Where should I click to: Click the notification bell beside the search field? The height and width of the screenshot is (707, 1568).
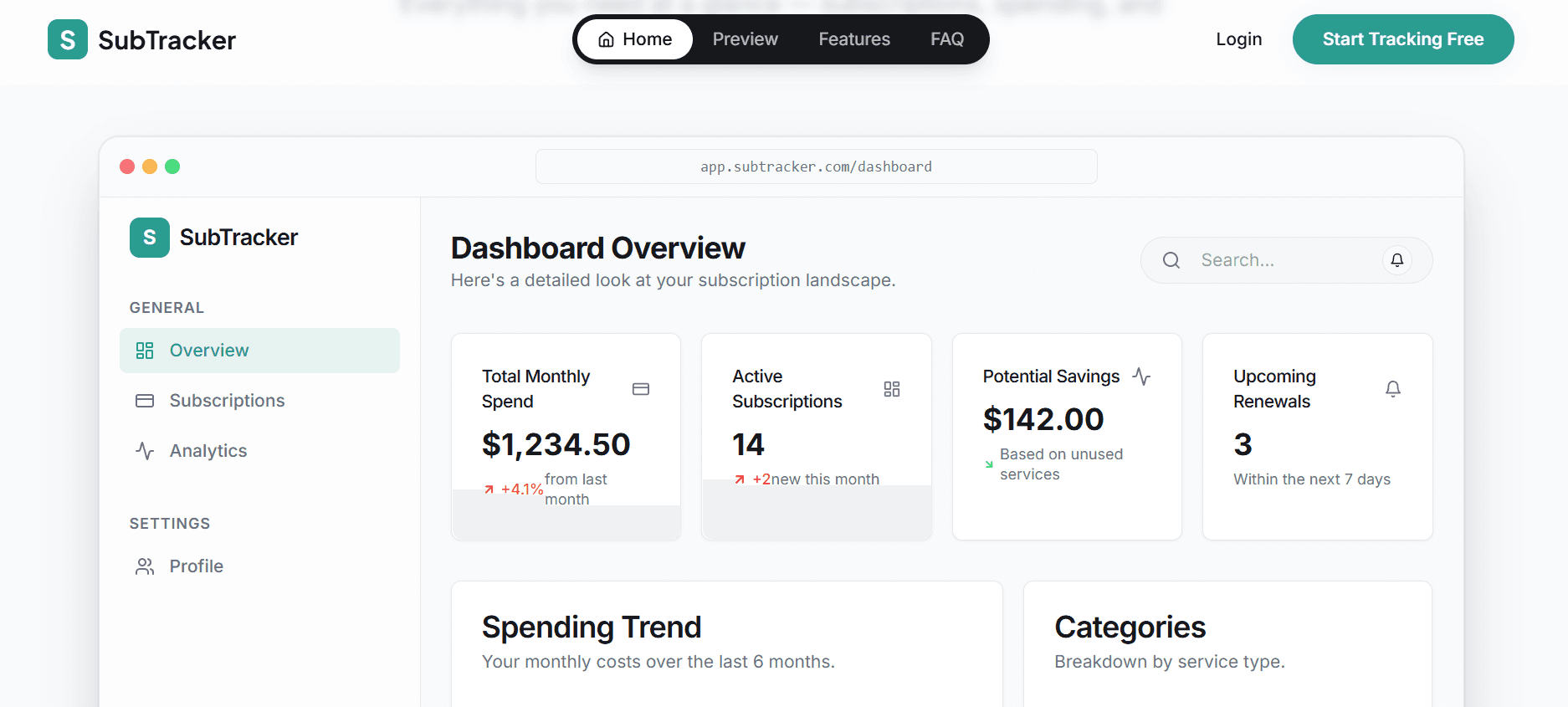[x=1396, y=260]
